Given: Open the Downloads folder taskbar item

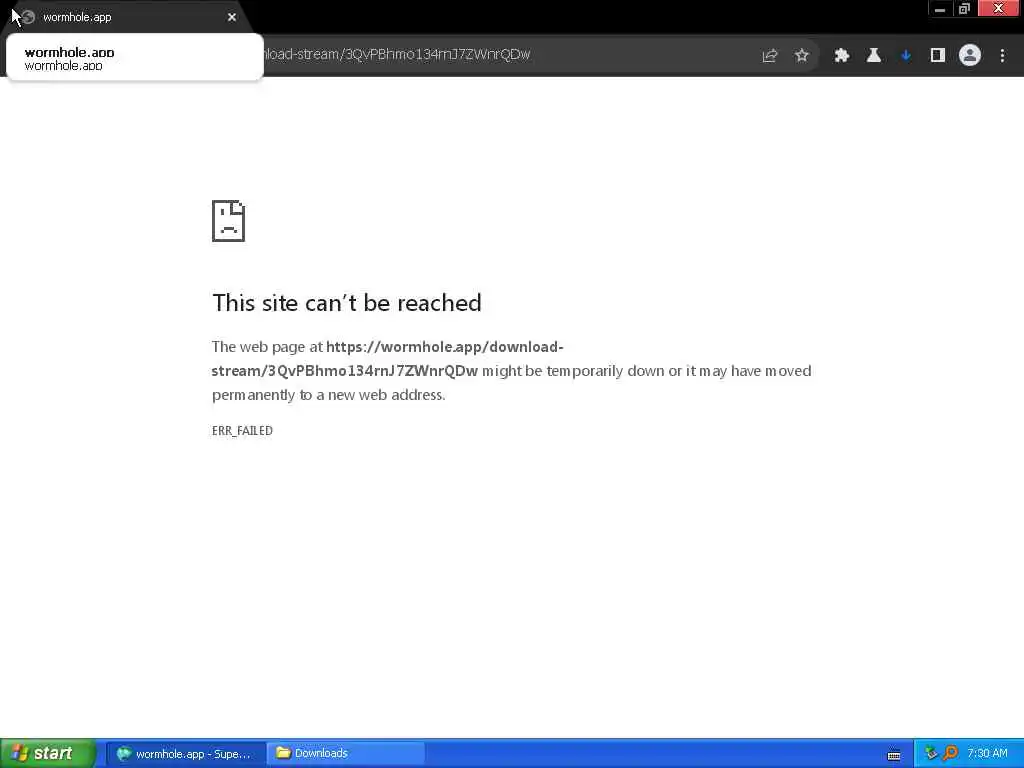Looking at the screenshot, I should pyautogui.click(x=346, y=754).
